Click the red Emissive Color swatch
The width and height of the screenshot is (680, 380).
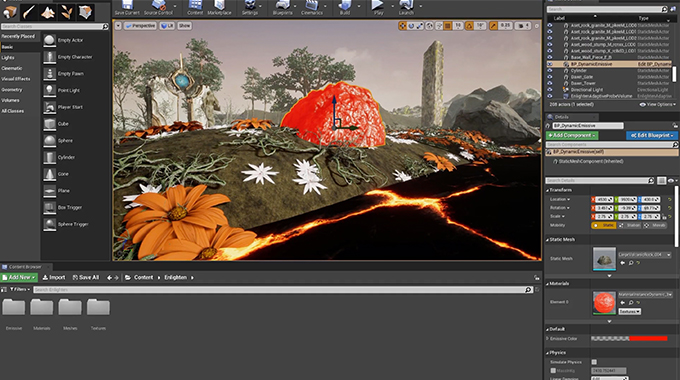pyautogui.click(x=648, y=338)
